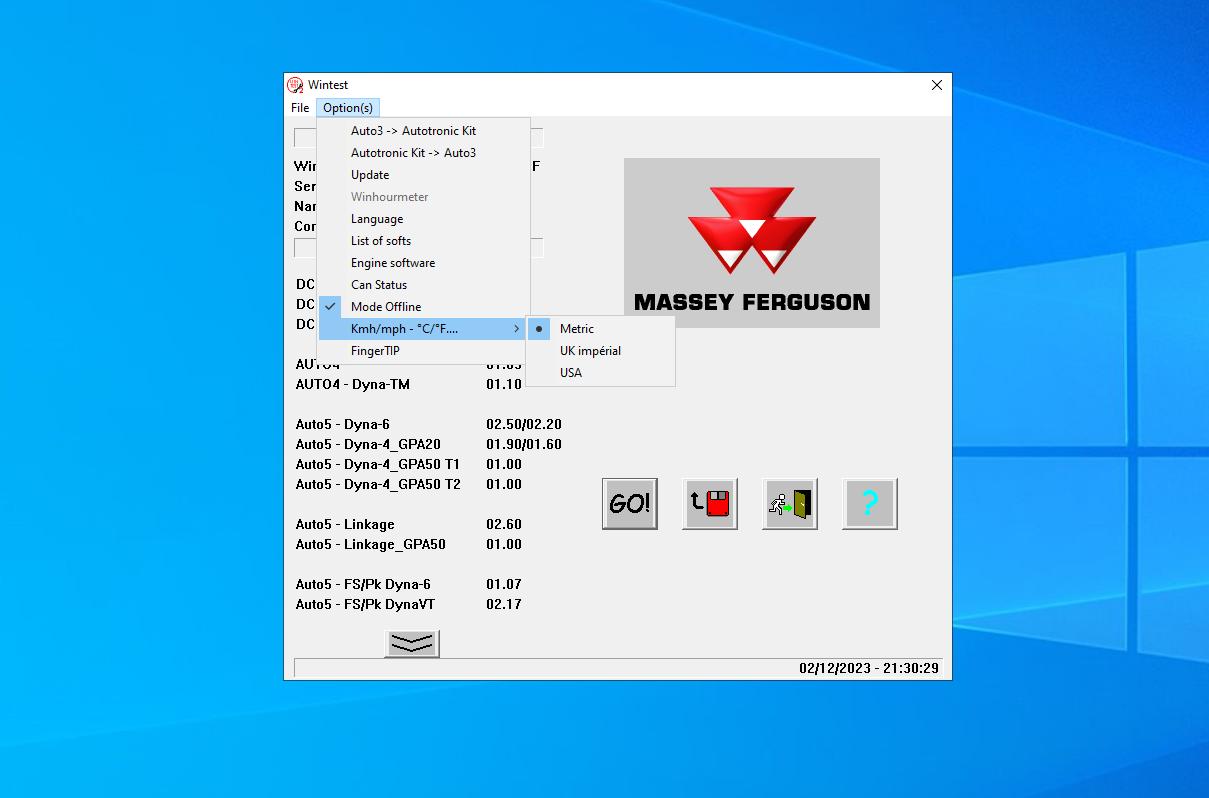Image resolution: width=1209 pixels, height=798 pixels.
Task: Click version value 02.17
Action: 504,604
